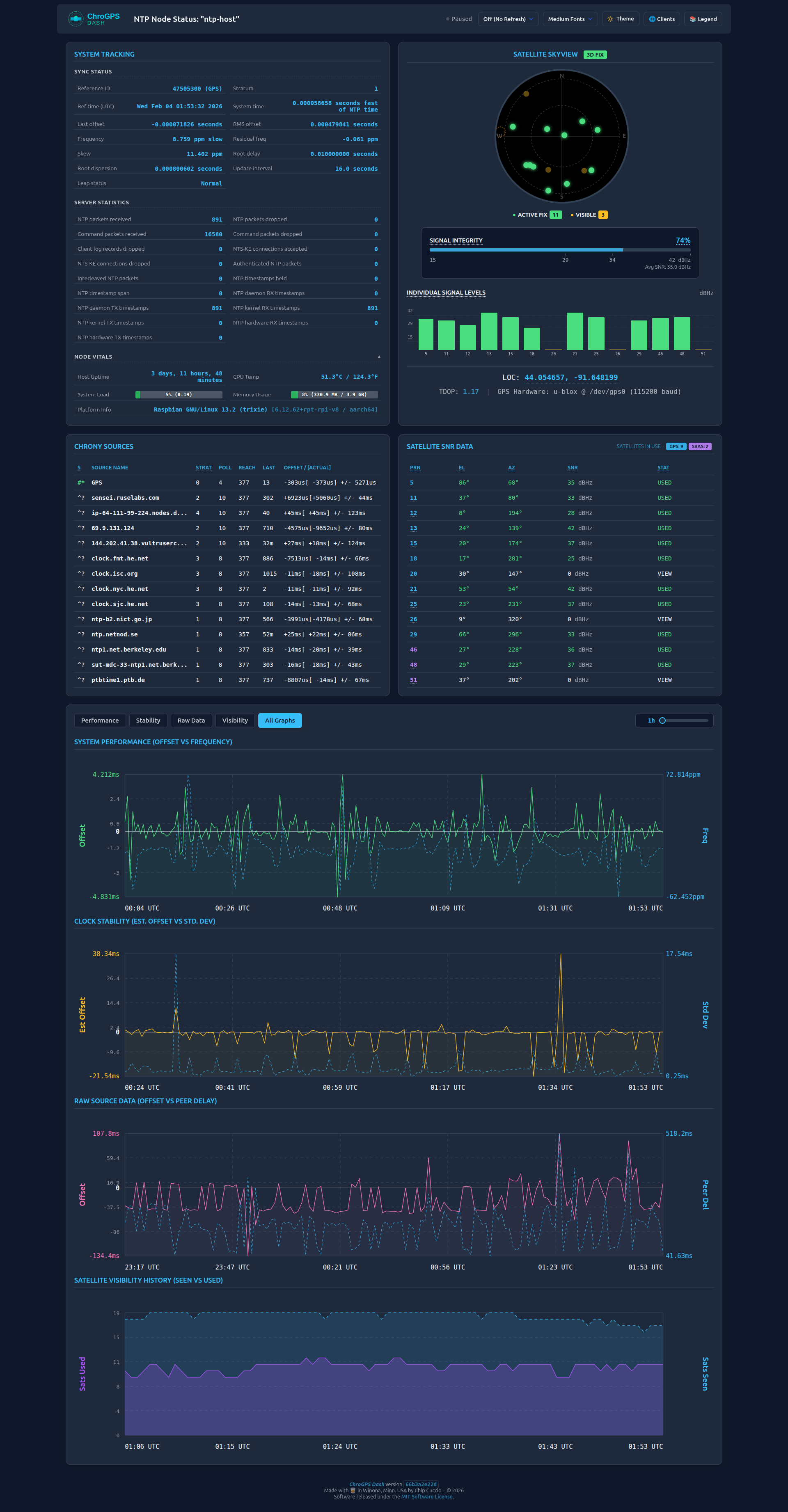Click the ChroGPS Dash logo icon
The image size is (788, 1512).
[x=76, y=19]
